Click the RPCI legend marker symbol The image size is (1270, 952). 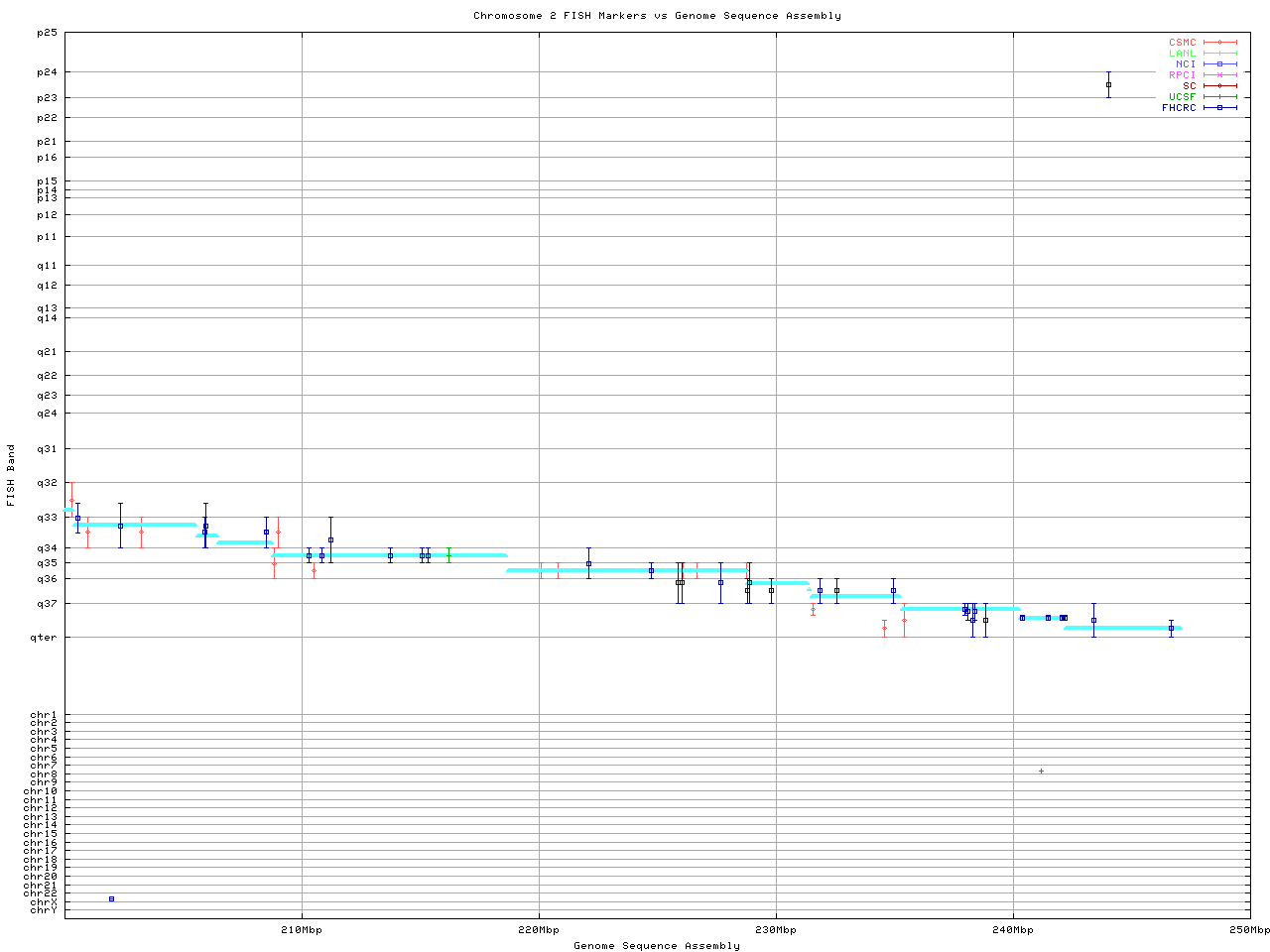pyautogui.click(x=1219, y=74)
